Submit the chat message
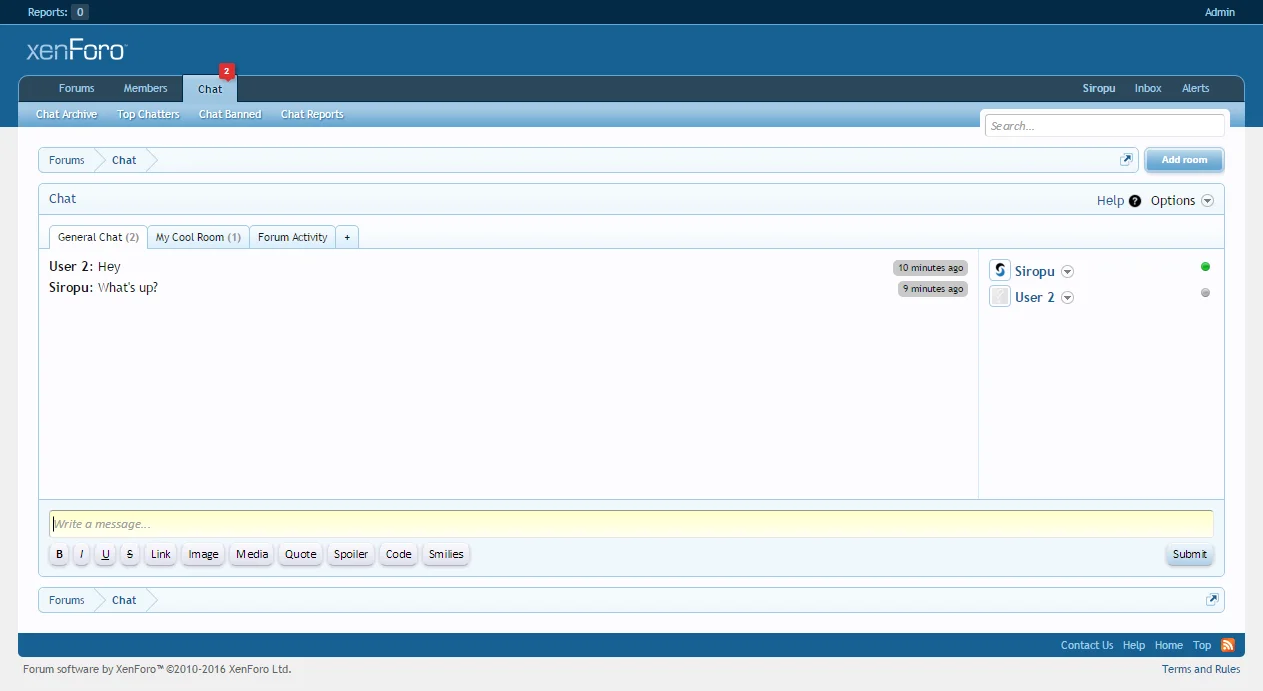This screenshot has width=1263, height=691. click(x=1189, y=554)
